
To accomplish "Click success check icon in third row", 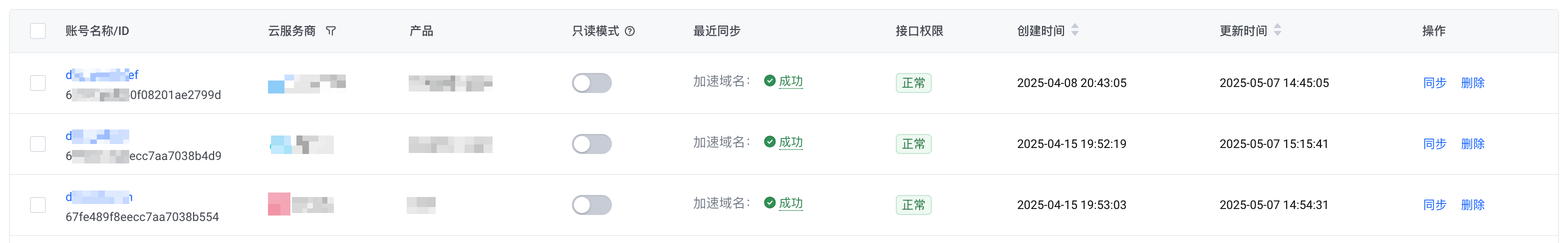I will 770,202.
